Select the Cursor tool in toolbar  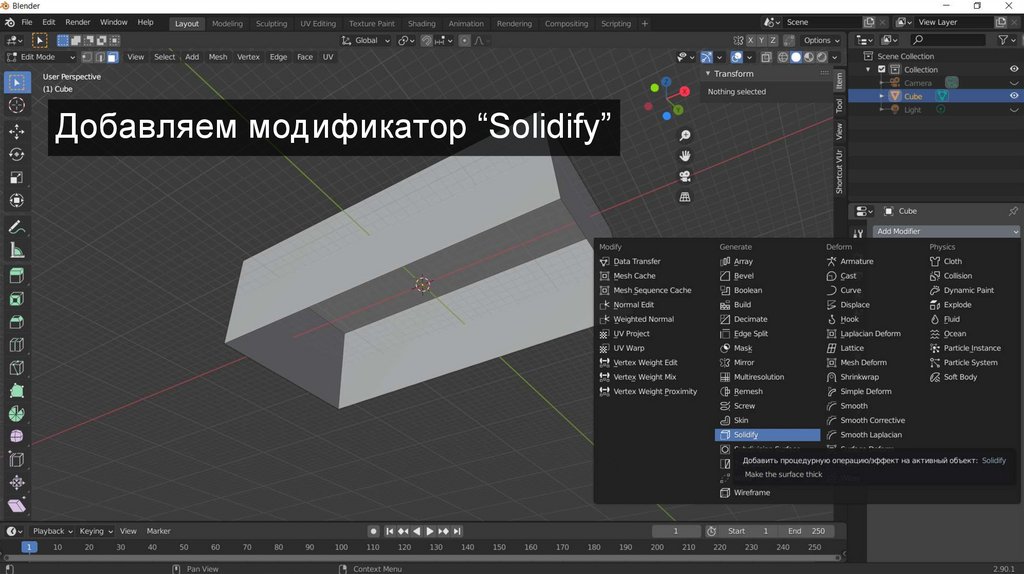click(x=17, y=105)
